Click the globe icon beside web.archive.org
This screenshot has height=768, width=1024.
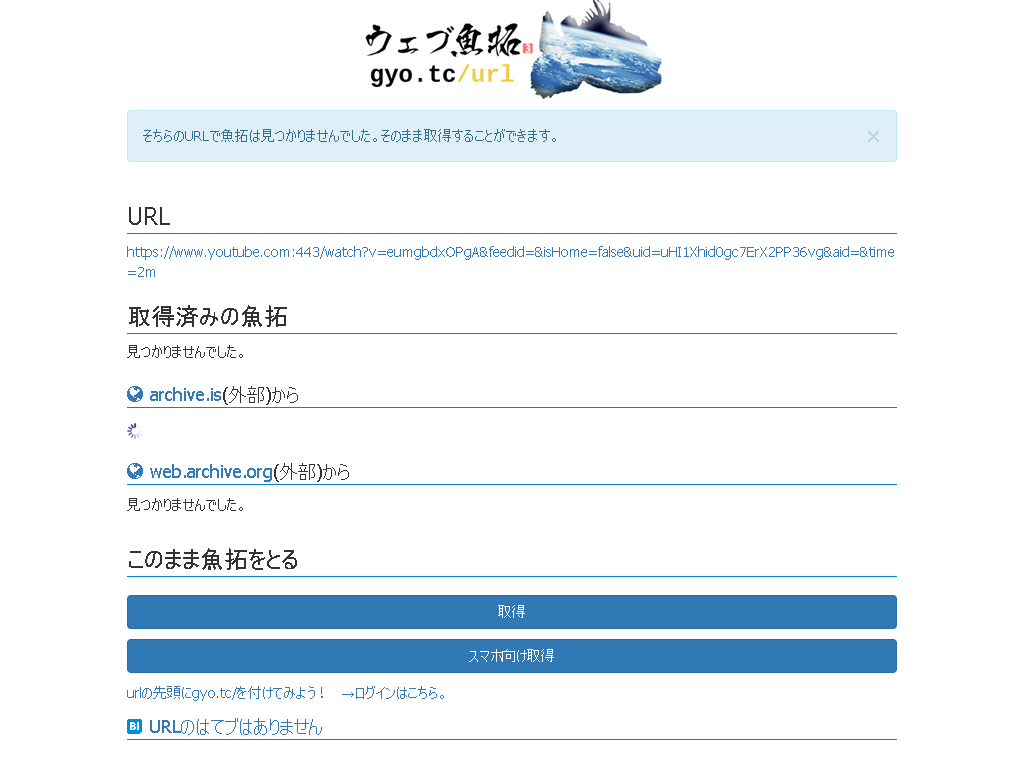[x=135, y=471]
